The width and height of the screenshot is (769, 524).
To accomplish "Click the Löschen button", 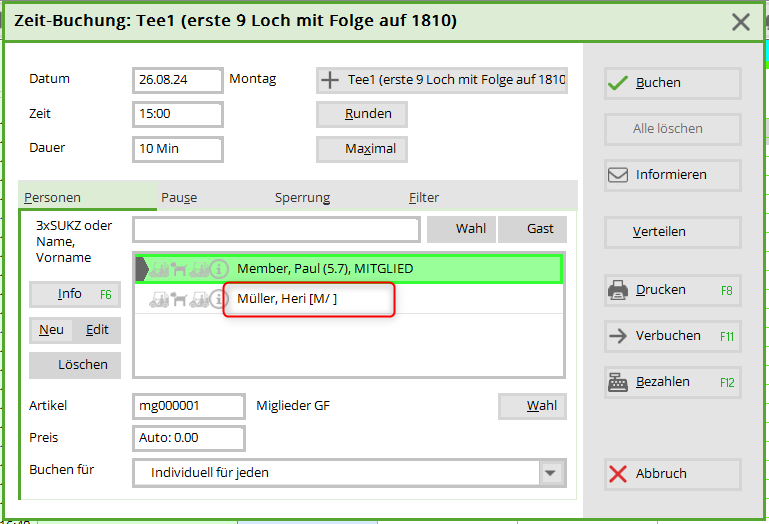I will [75, 365].
